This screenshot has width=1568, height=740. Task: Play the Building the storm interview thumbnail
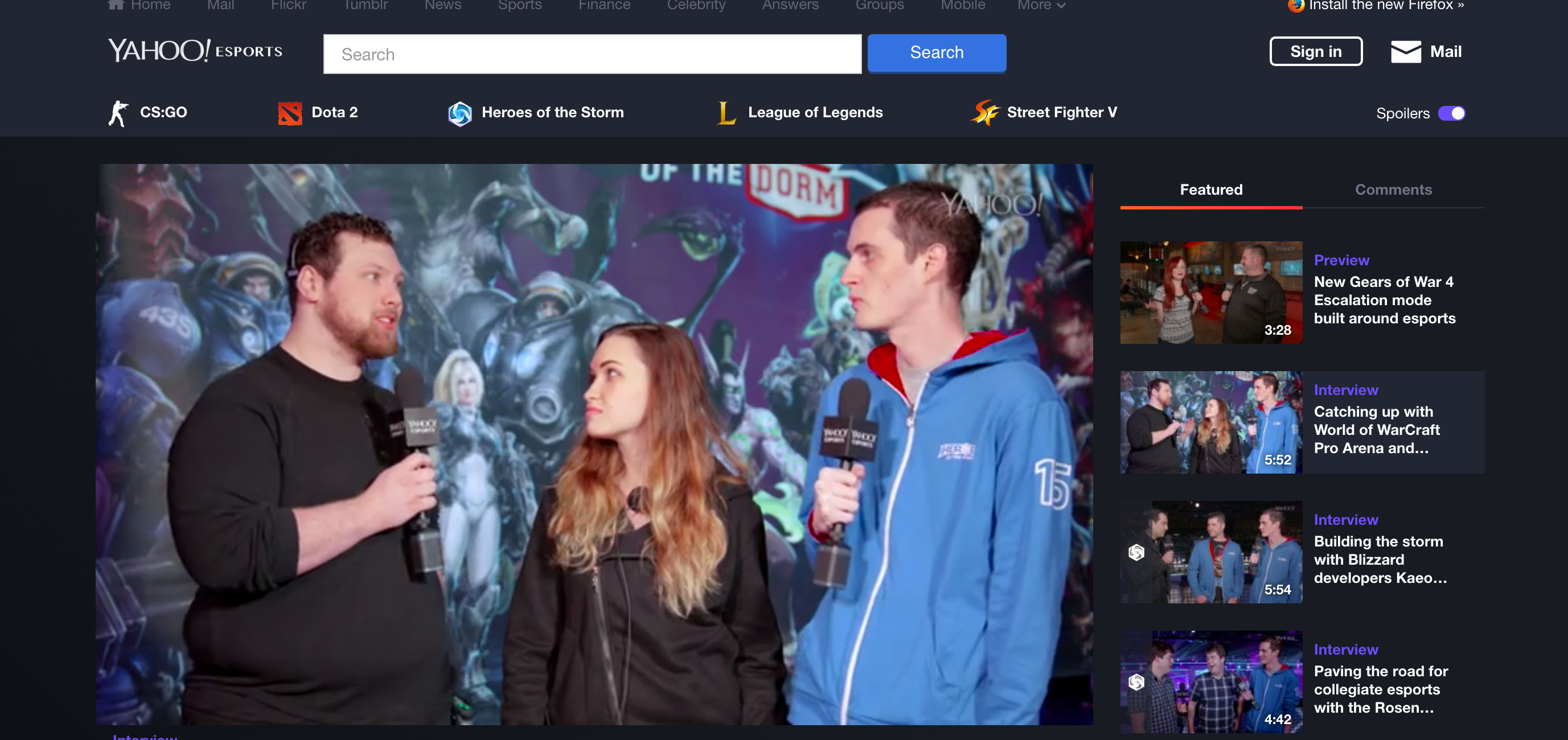pyautogui.click(x=1210, y=552)
